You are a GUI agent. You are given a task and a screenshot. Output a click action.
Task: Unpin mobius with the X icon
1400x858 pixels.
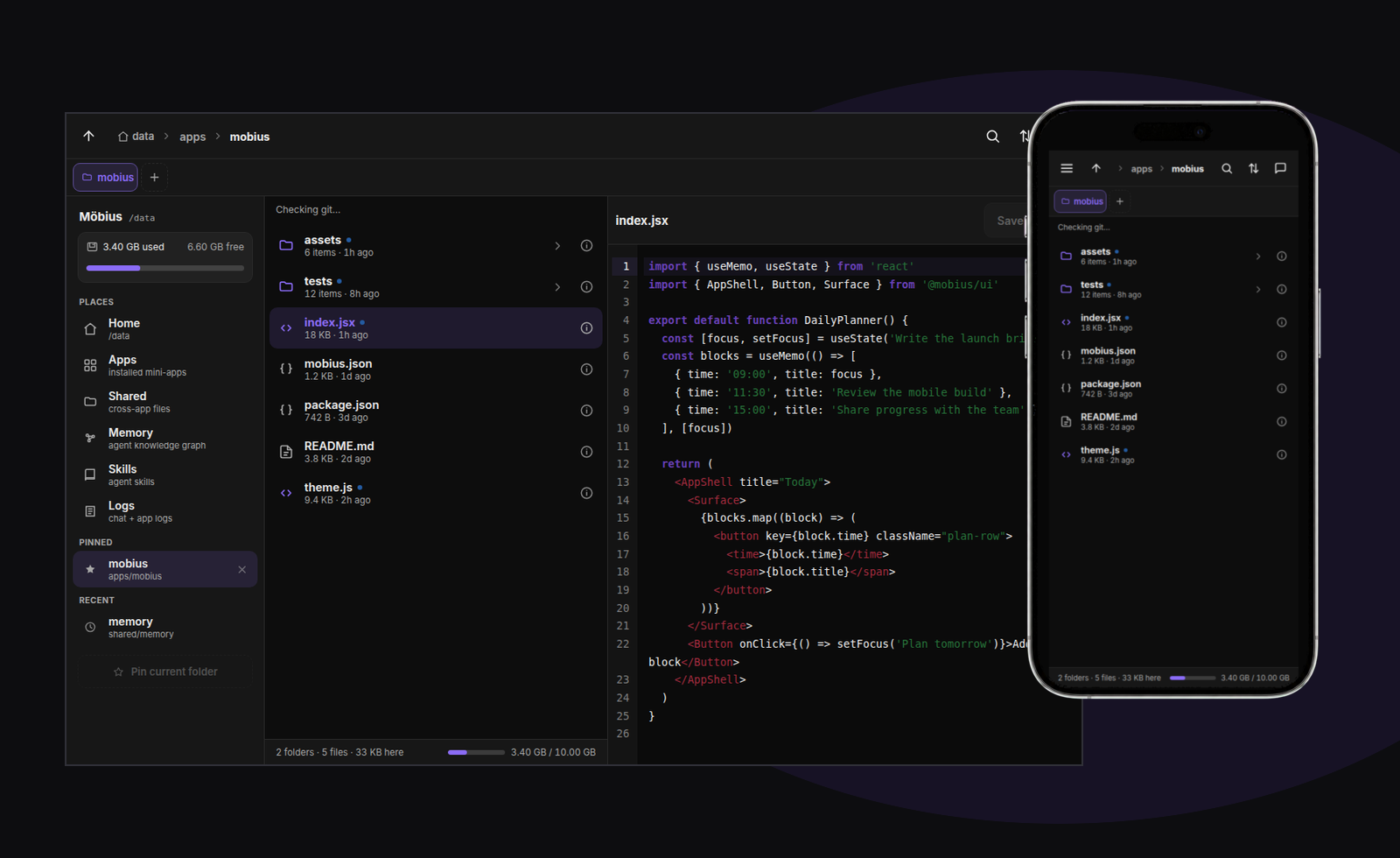pos(241,570)
